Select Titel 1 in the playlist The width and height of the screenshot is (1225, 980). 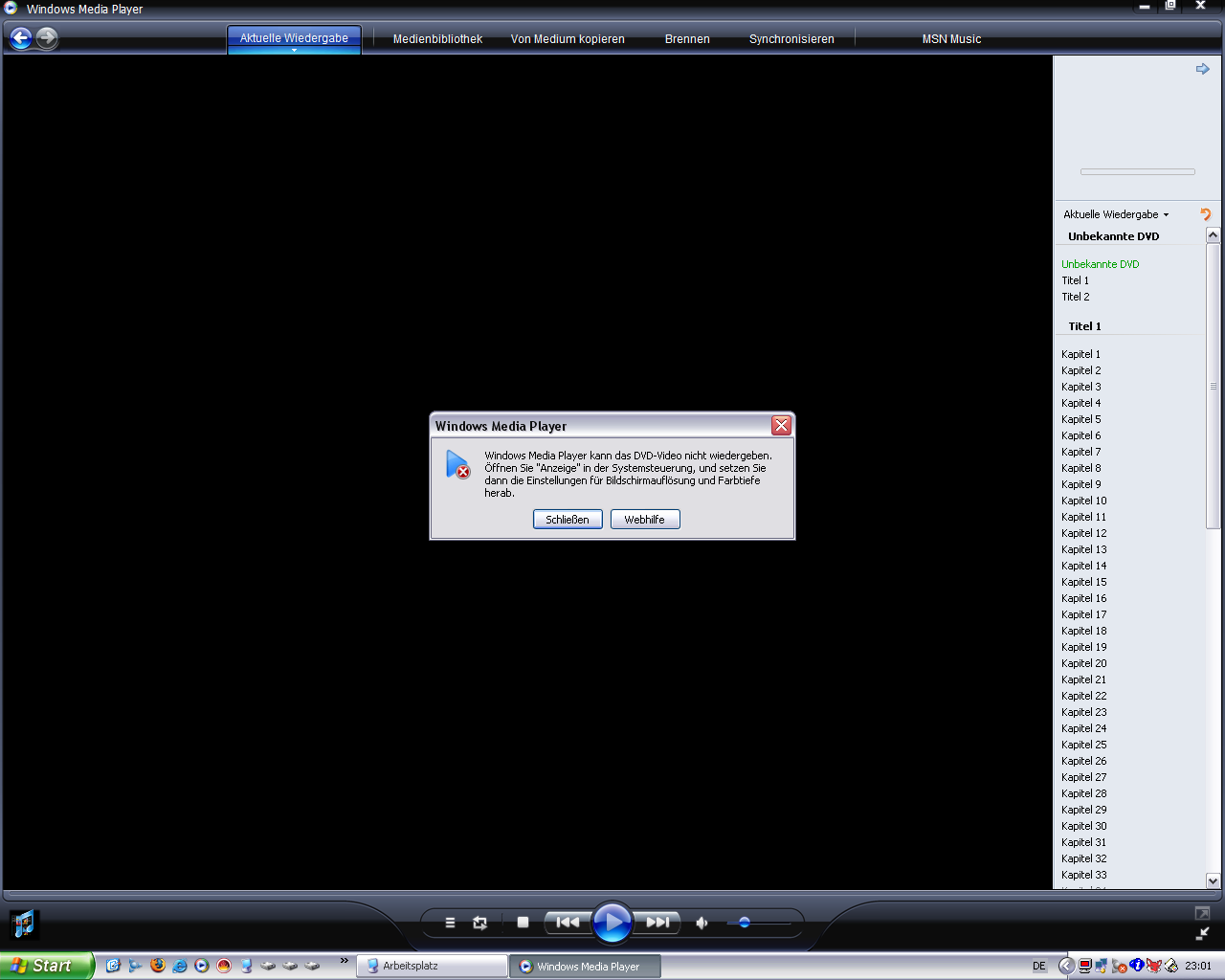[1075, 280]
